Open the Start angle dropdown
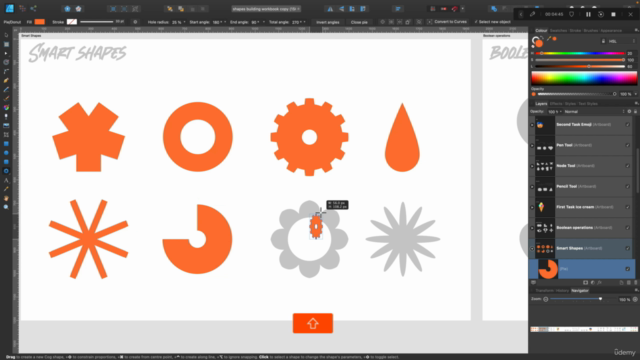The image size is (640, 360). pyautogui.click(x=225, y=22)
